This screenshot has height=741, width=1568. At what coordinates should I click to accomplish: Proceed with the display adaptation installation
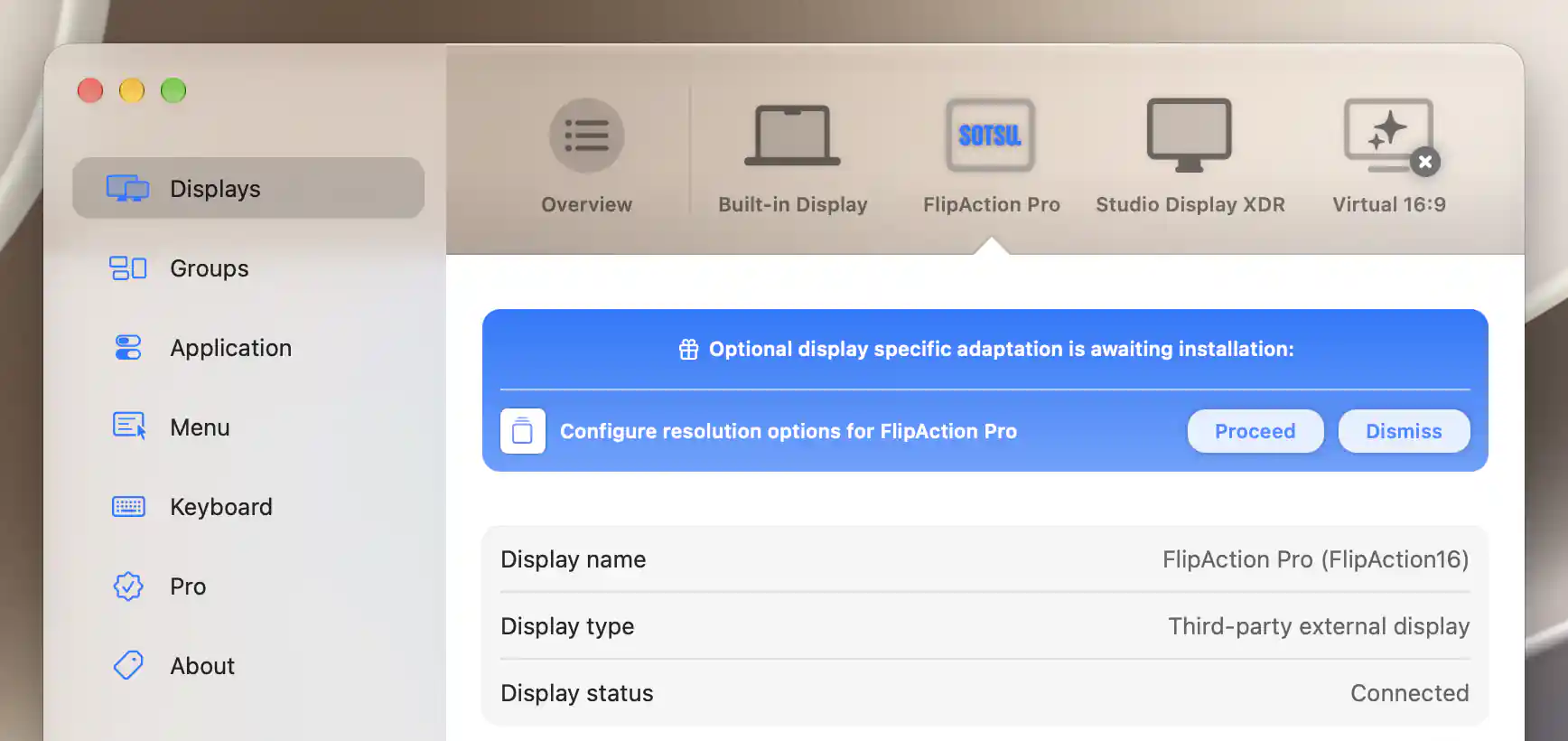(x=1255, y=431)
